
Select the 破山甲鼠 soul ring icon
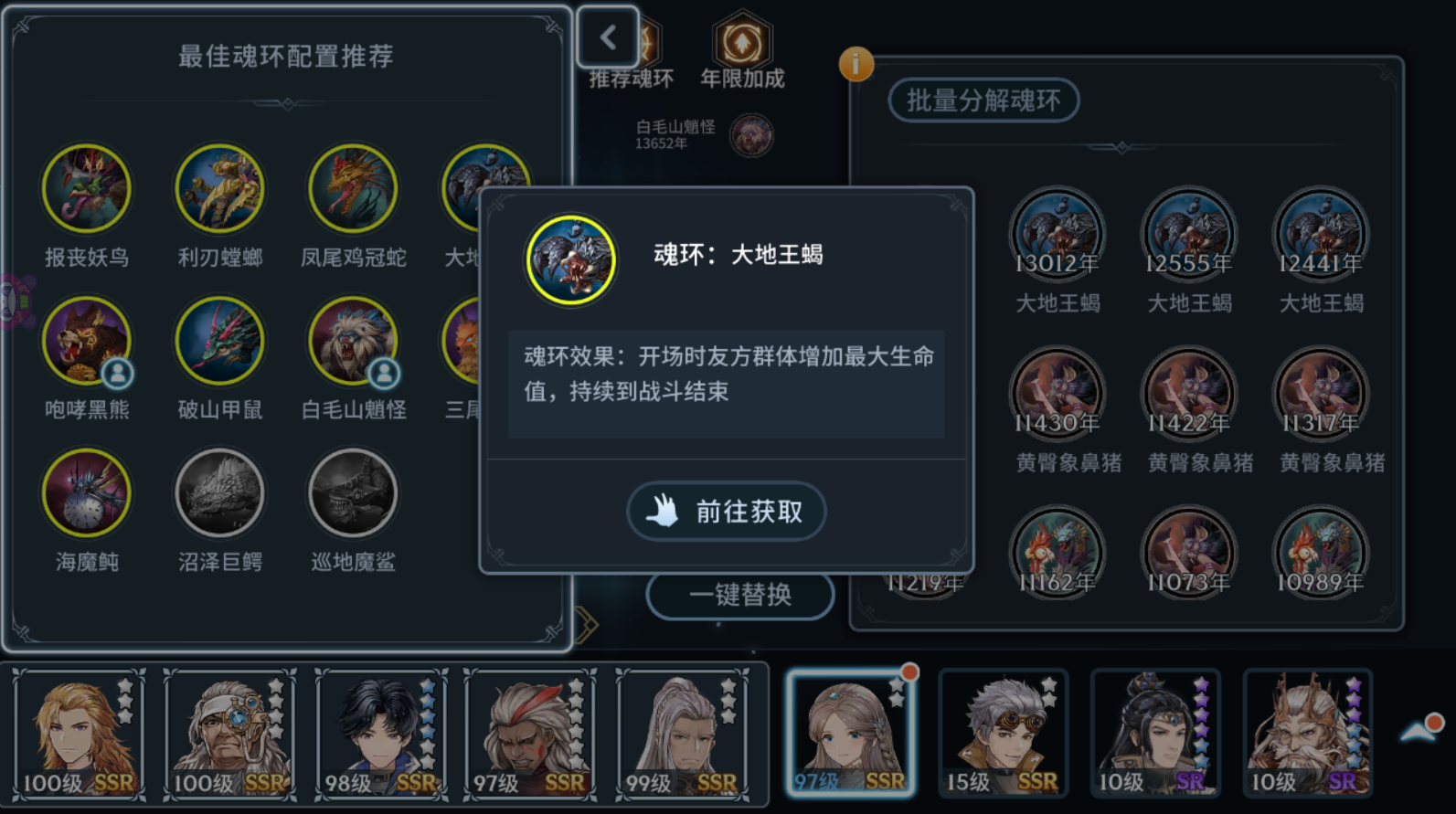[x=220, y=341]
